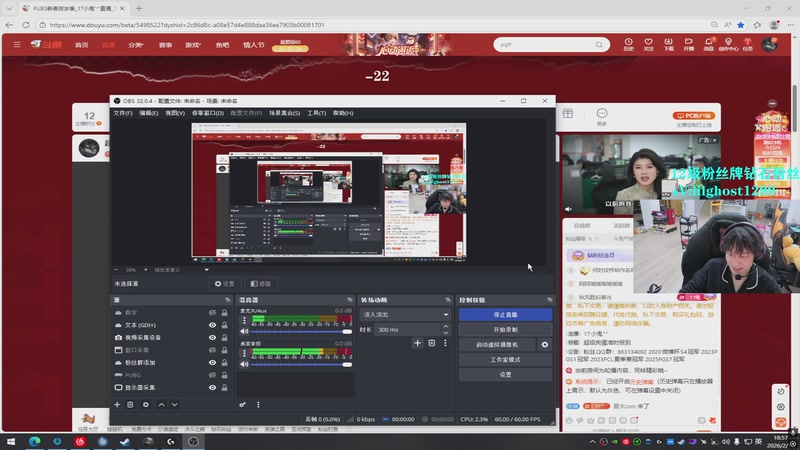Open audio mixer panel options menu

(x=258, y=405)
